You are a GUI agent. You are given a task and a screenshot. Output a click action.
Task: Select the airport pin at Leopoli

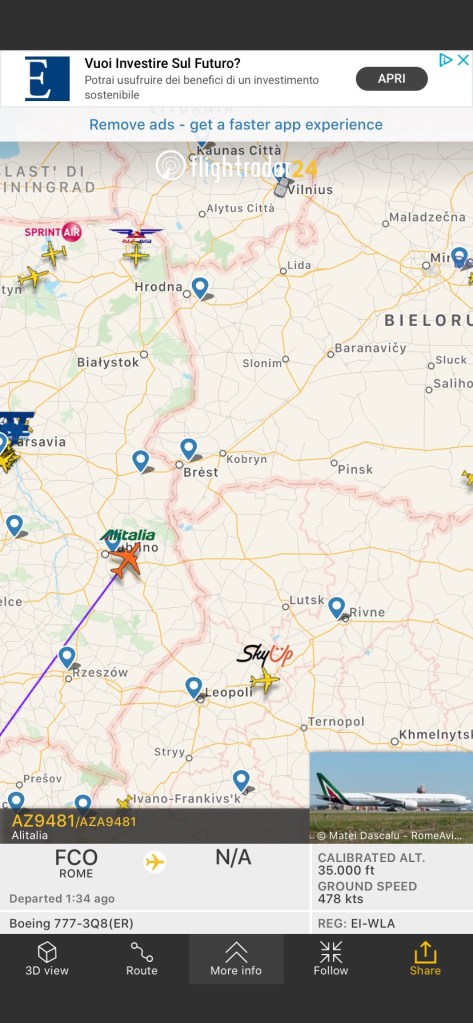pyautogui.click(x=194, y=688)
